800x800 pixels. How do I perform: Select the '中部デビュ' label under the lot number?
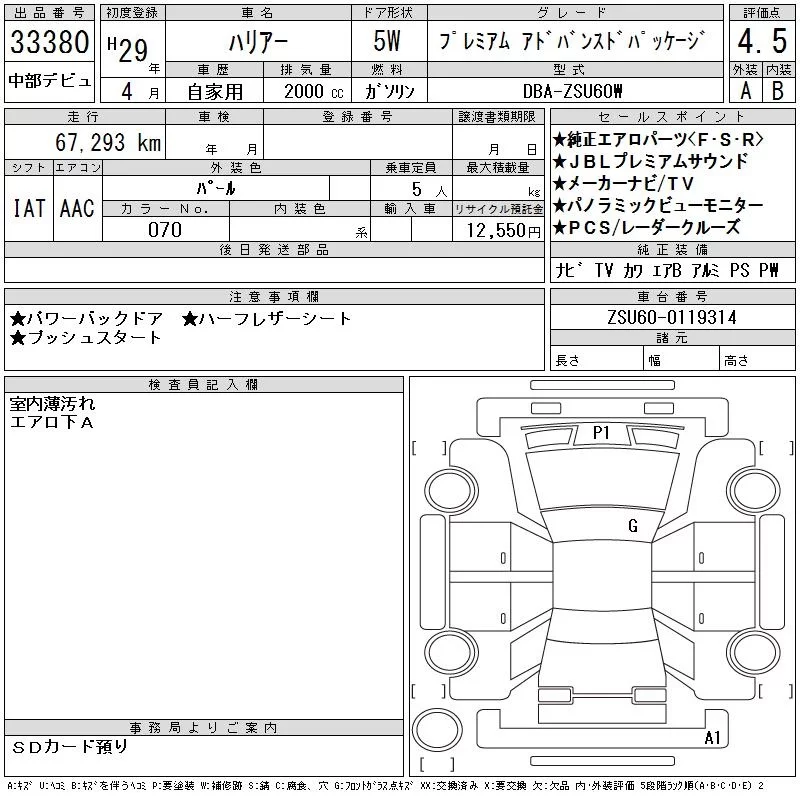(49, 81)
